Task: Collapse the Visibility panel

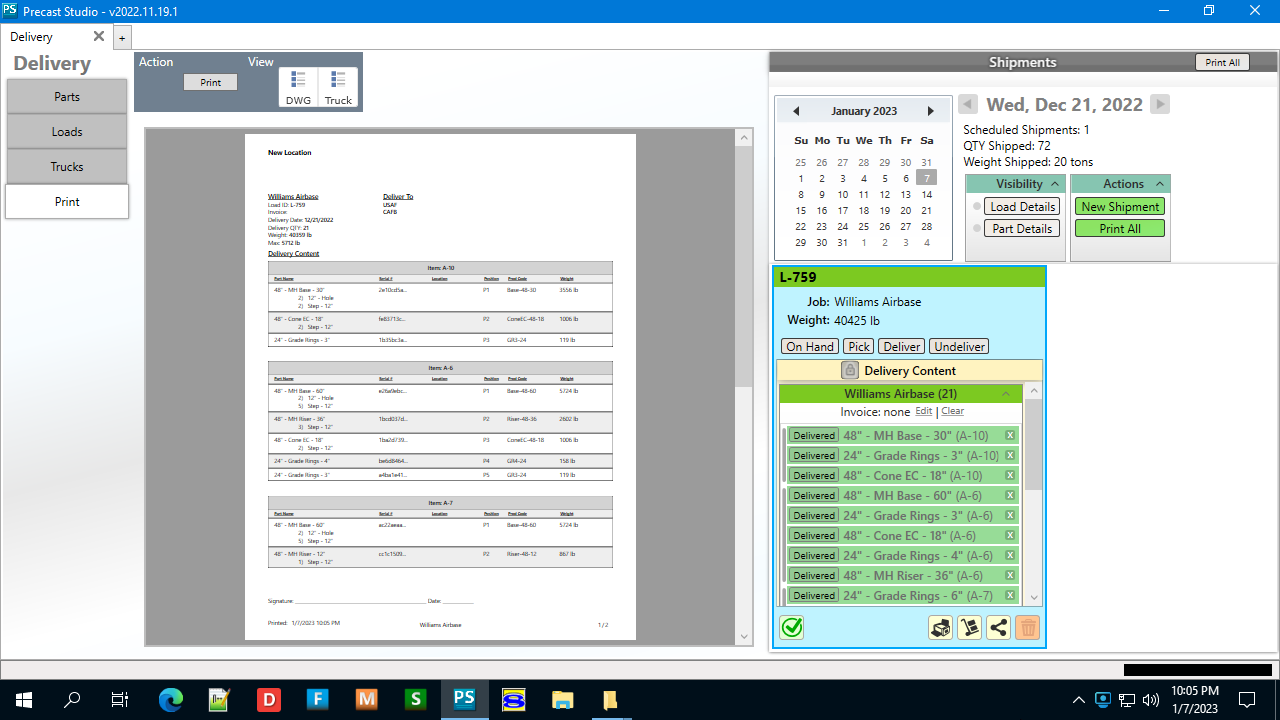Action: (x=1055, y=184)
